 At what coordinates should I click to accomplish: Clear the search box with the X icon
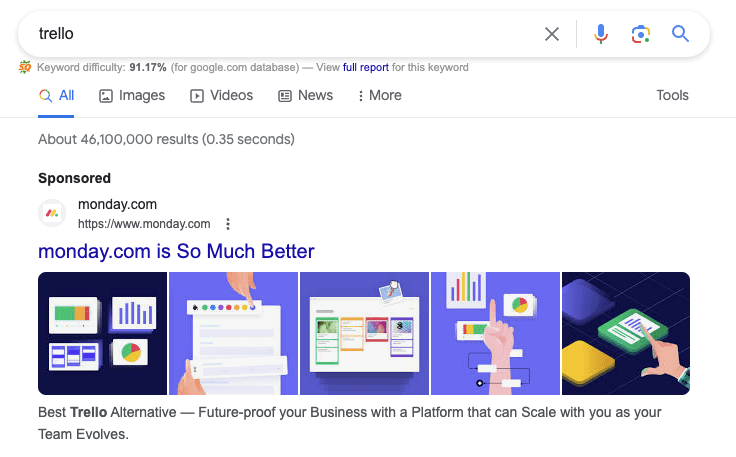click(x=552, y=34)
